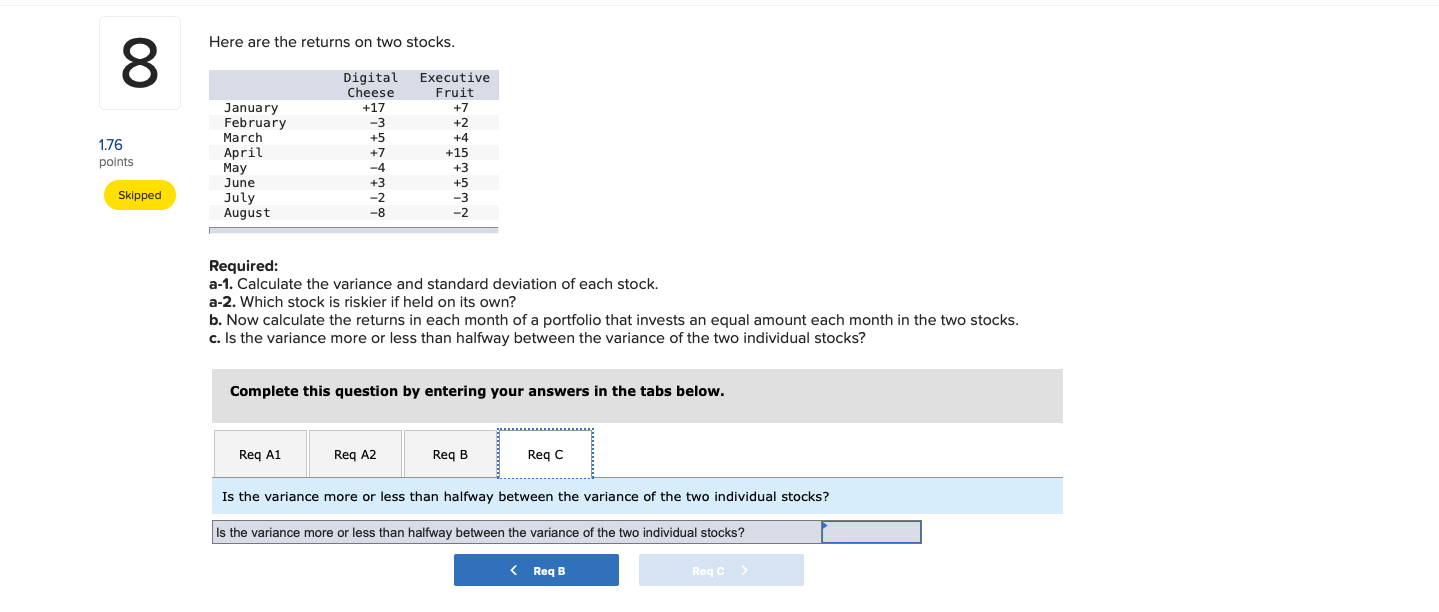Select the currently active Req C tab

click(545, 453)
